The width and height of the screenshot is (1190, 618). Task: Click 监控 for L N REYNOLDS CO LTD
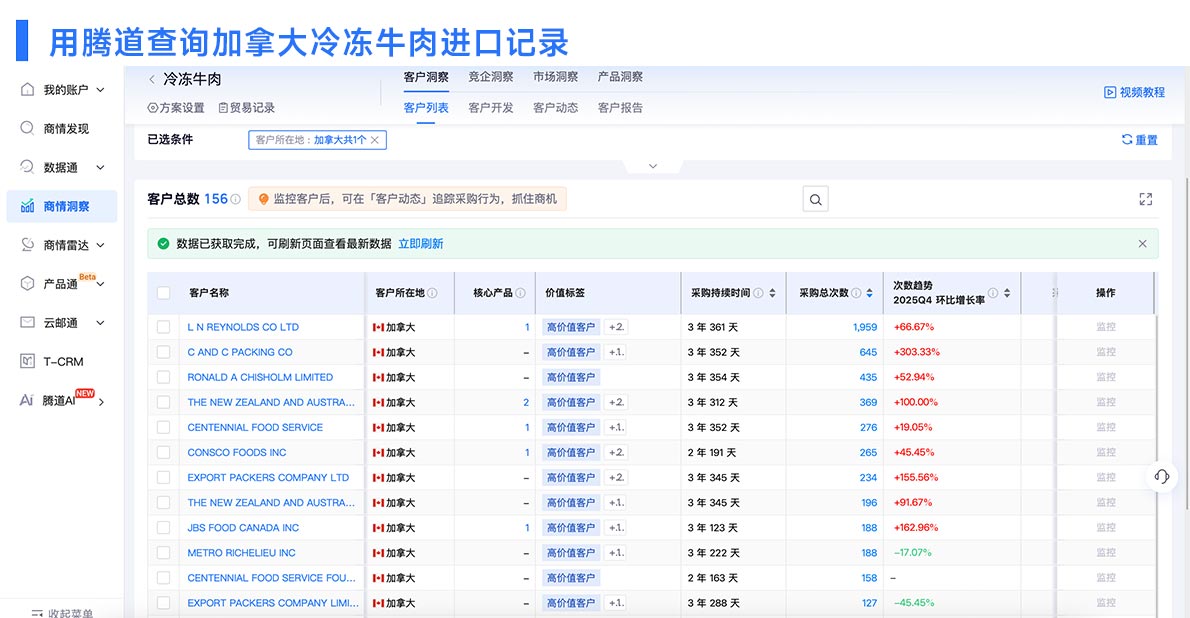point(1106,326)
